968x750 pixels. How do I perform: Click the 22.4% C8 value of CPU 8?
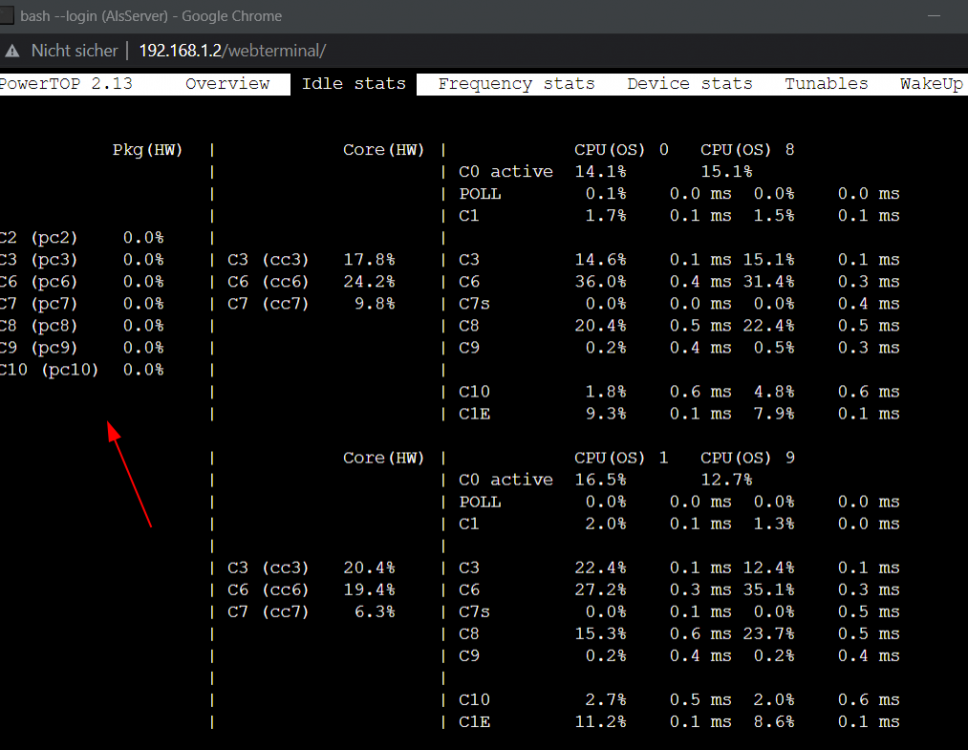click(x=769, y=326)
